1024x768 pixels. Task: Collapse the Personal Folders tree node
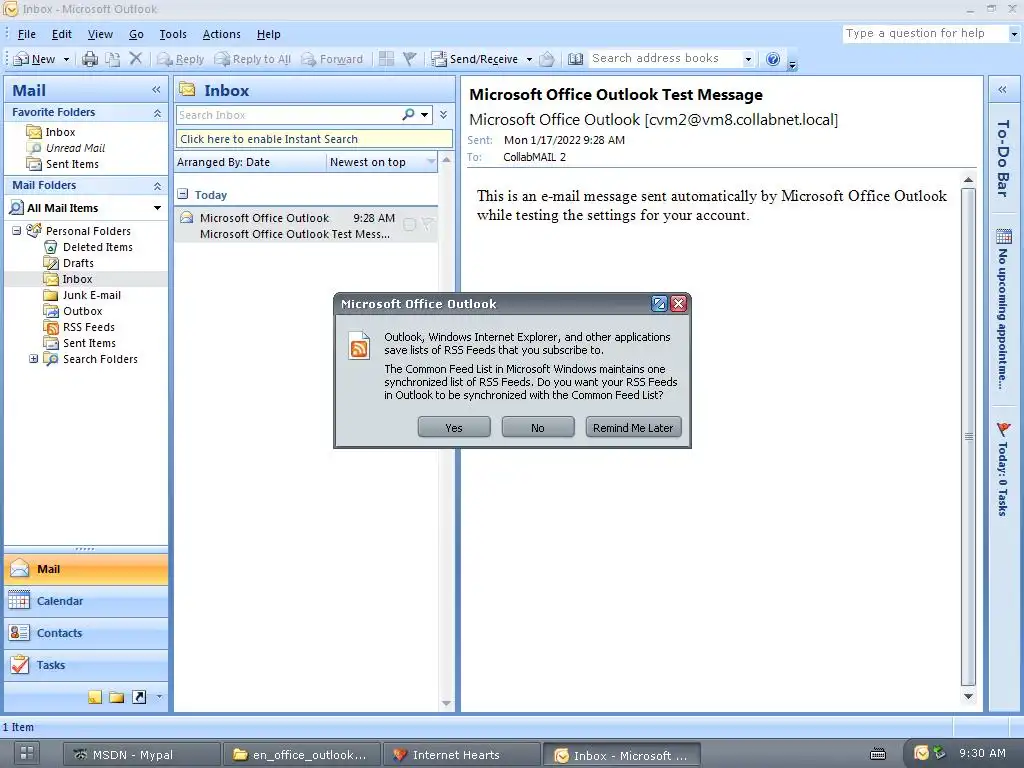pos(17,231)
